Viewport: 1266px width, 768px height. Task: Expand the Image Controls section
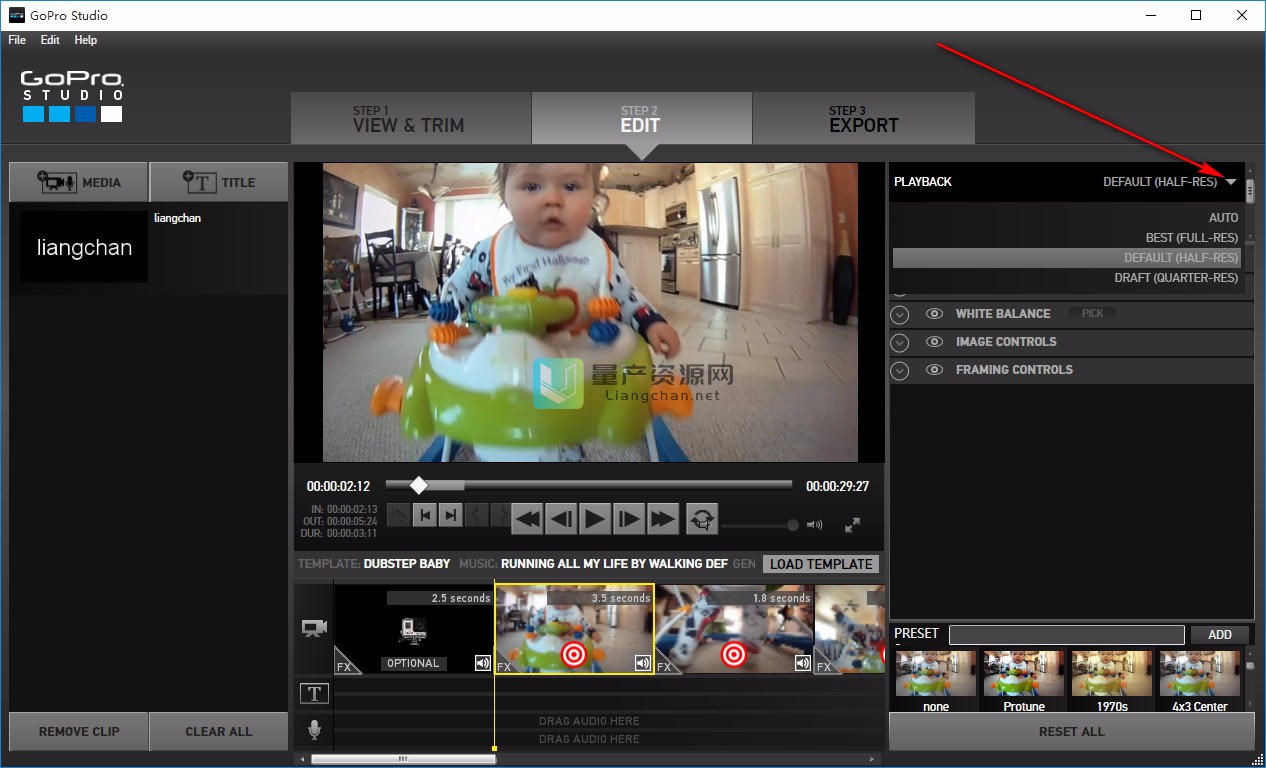pyautogui.click(x=900, y=343)
